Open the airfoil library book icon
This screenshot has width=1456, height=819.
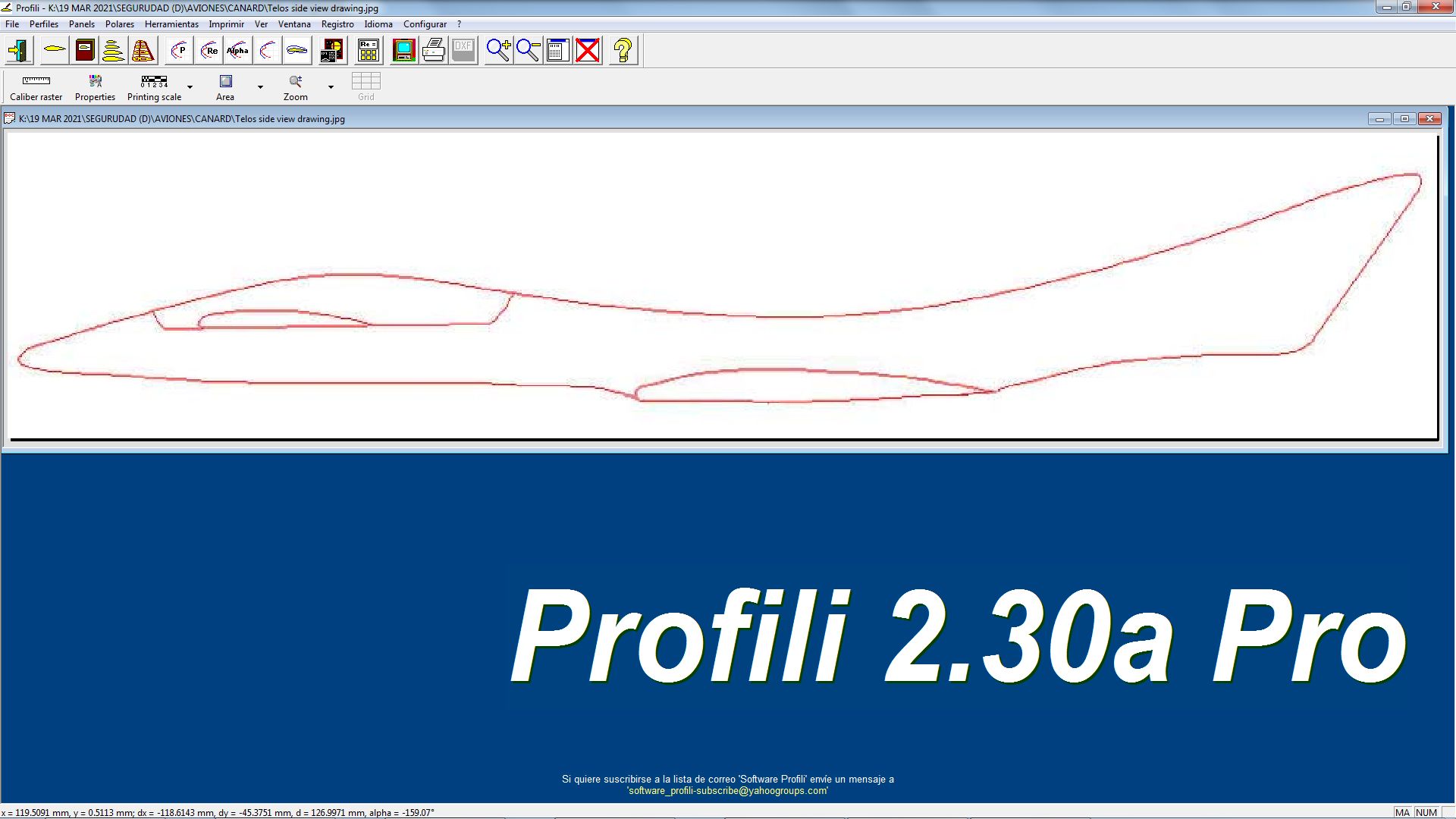[85, 51]
